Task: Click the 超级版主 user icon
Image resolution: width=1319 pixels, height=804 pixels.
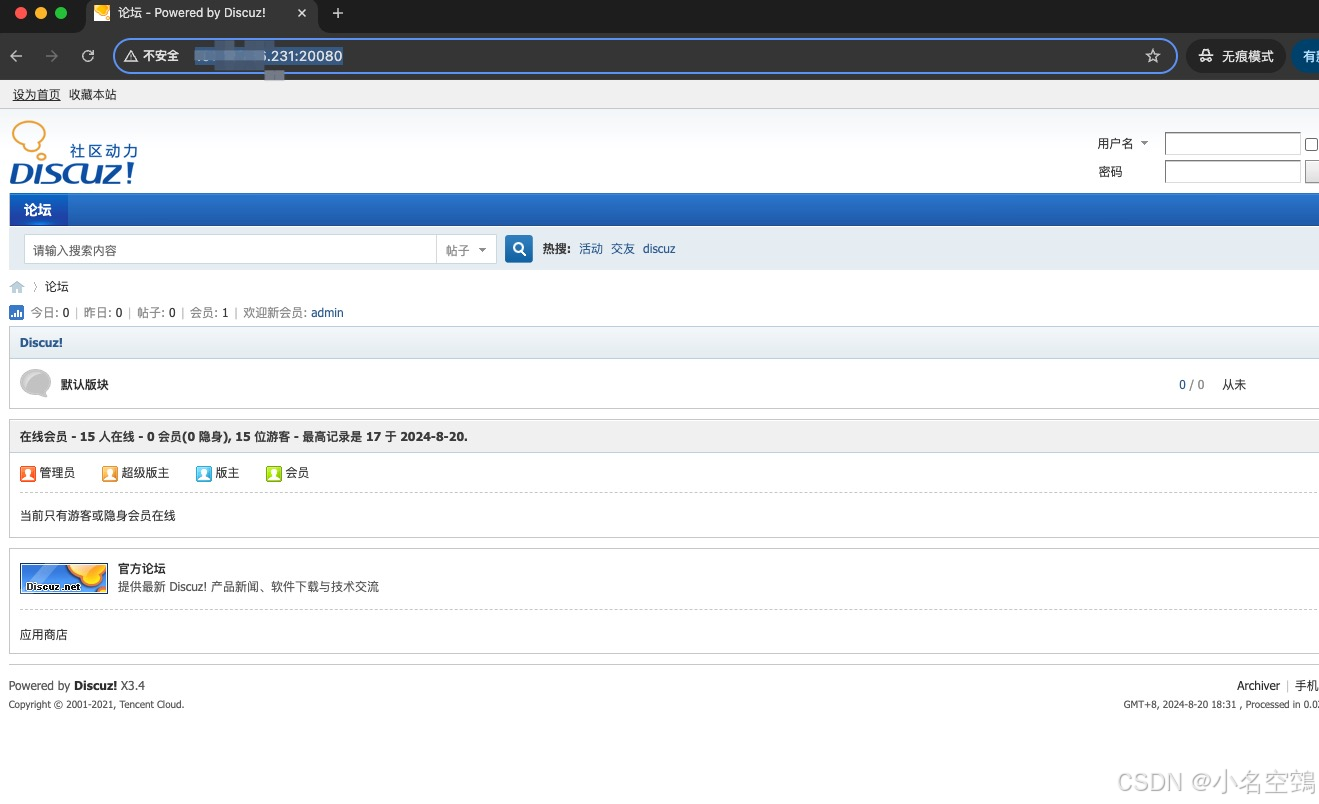Action: [110, 473]
